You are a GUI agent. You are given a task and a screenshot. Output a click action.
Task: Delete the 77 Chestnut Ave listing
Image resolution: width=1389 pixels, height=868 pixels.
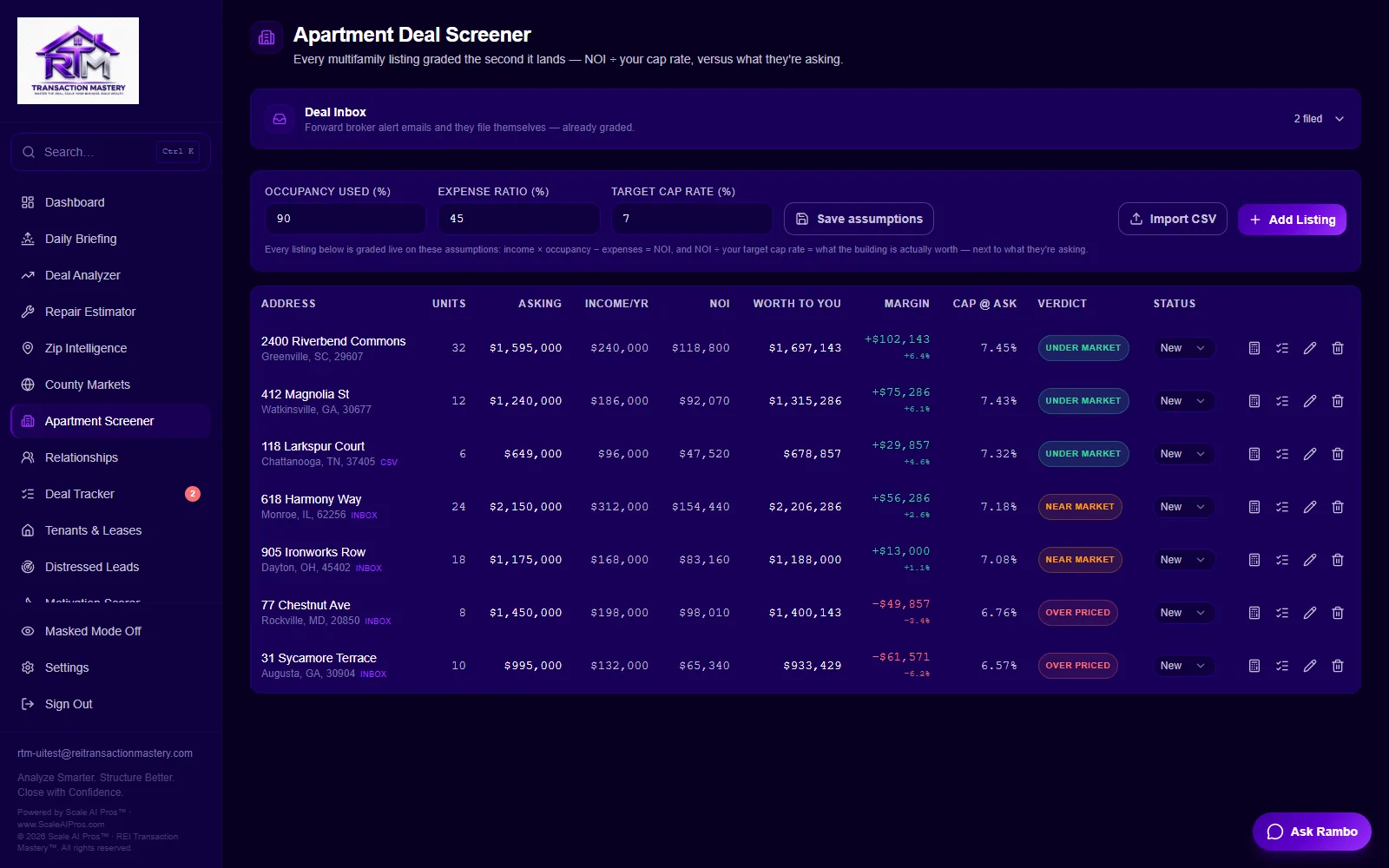tap(1338, 613)
